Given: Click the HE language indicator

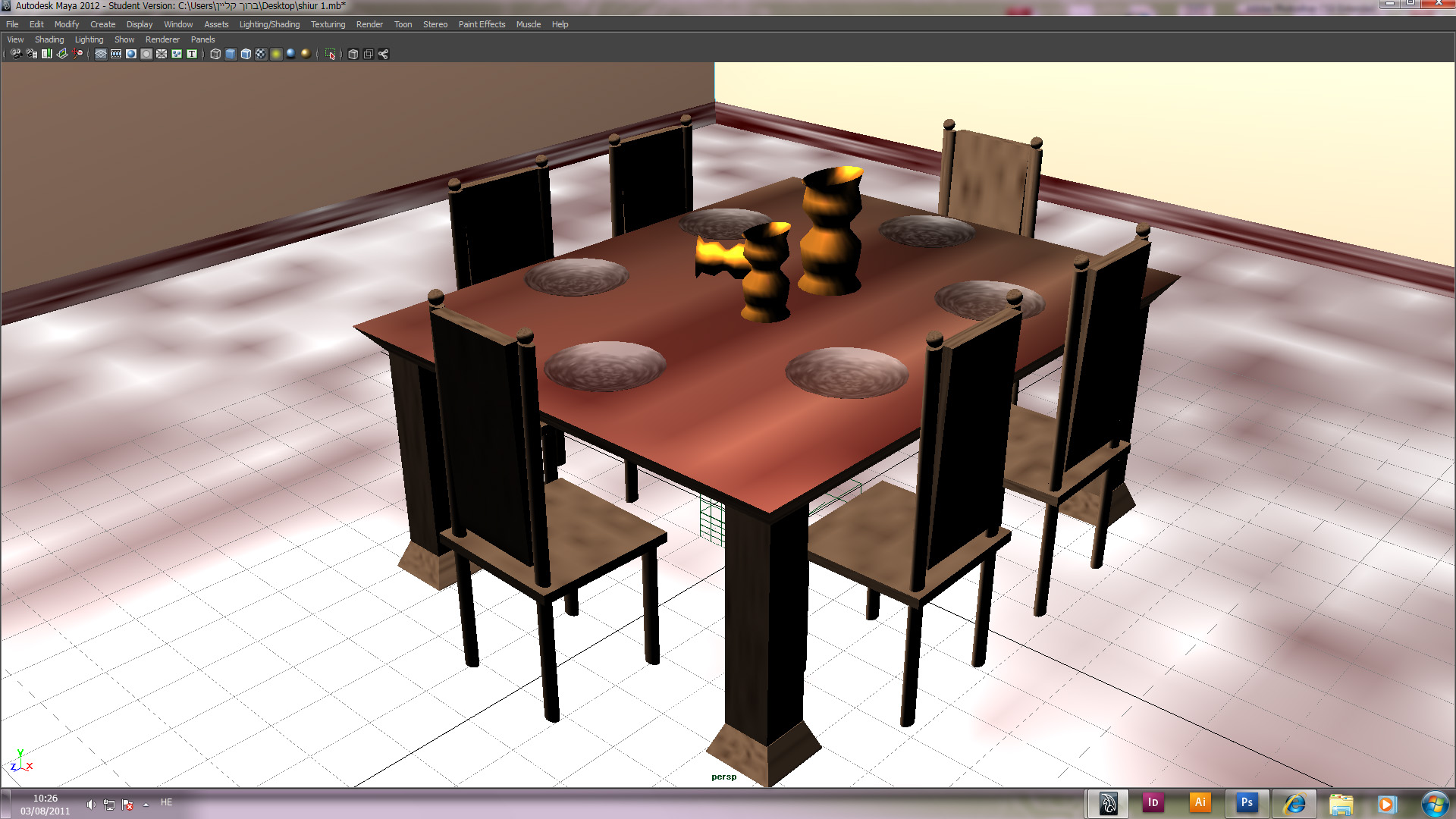Looking at the screenshot, I should point(166,802).
